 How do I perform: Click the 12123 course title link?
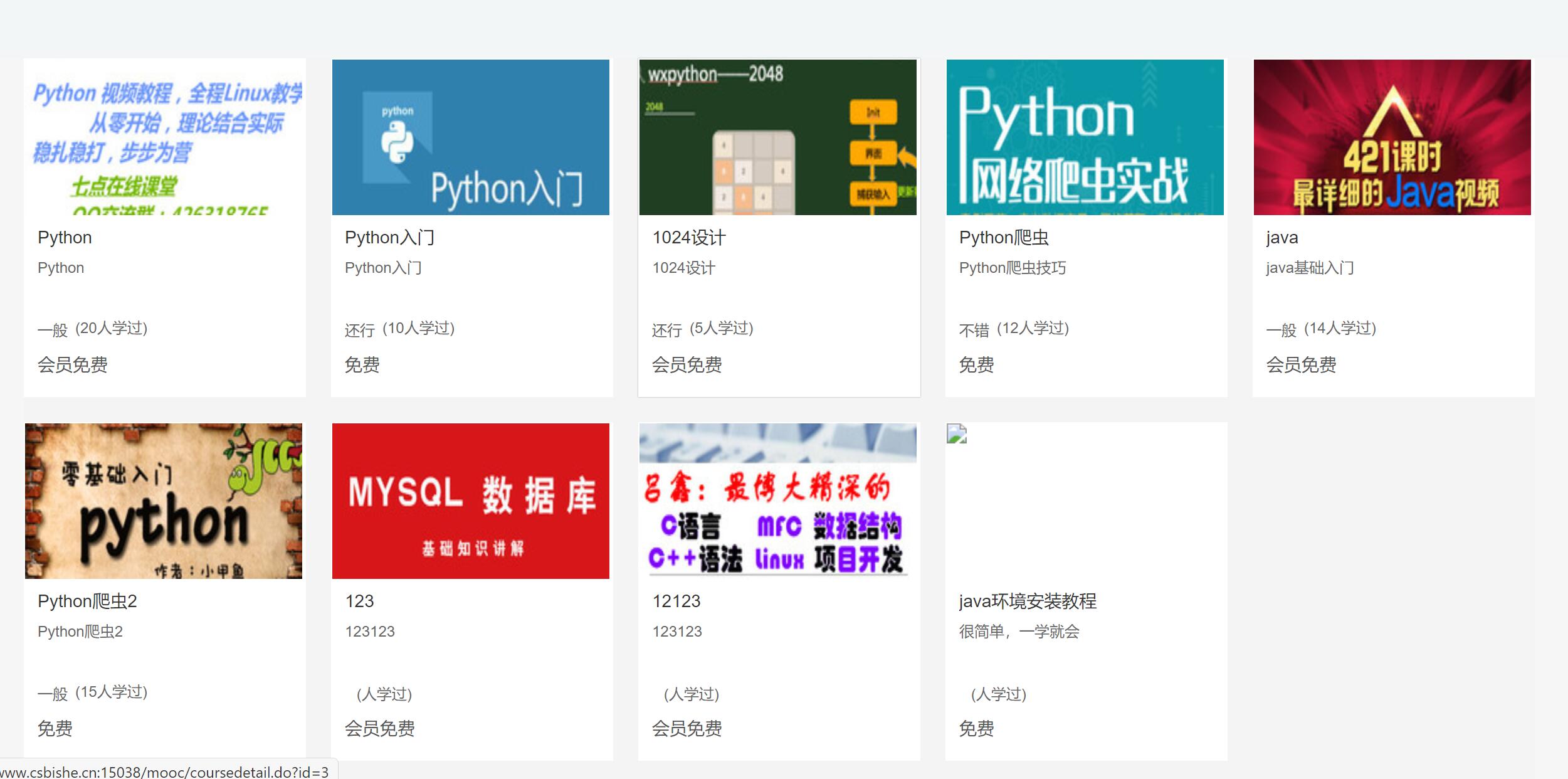pyautogui.click(x=676, y=601)
